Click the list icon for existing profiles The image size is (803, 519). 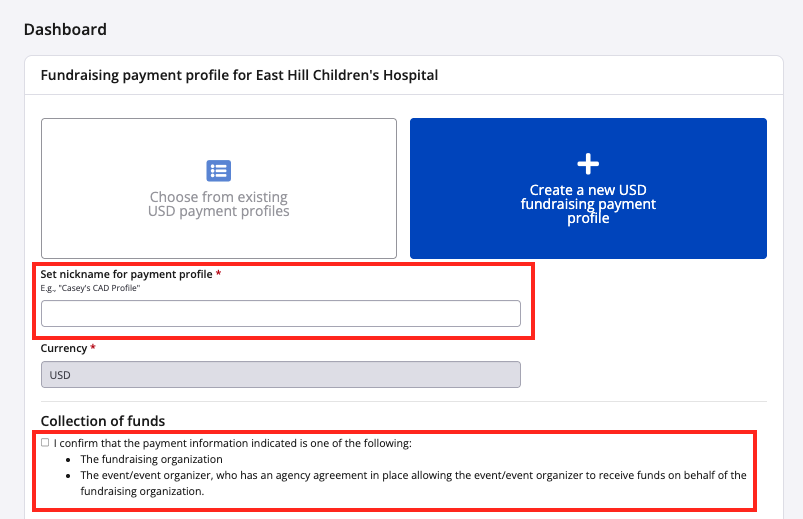tap(218, 170)
